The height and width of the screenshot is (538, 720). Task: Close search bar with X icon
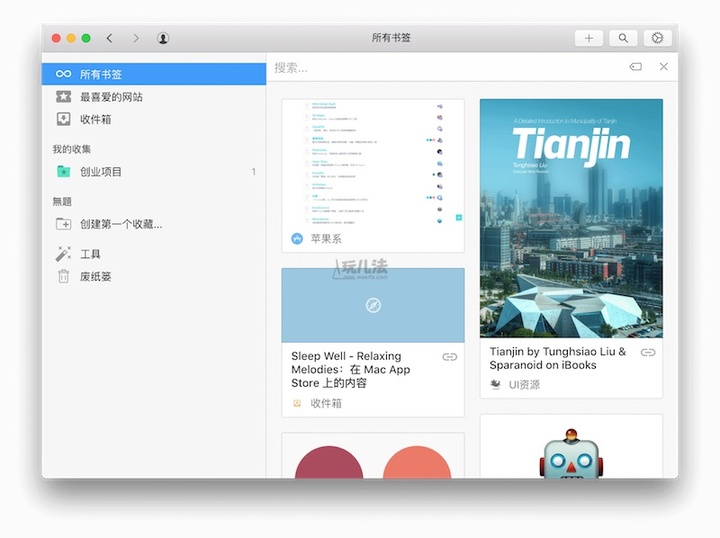click(664, 67)
